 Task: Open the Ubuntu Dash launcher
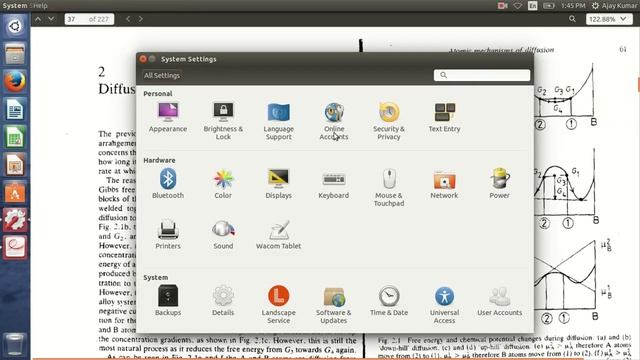coord(15,27)
